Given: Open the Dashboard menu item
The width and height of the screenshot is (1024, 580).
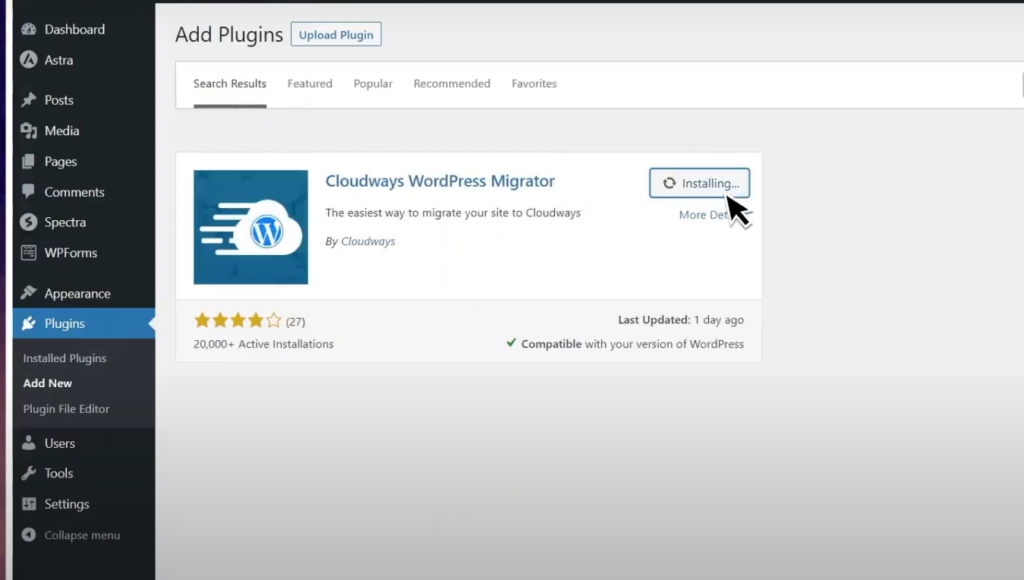Looking at the screenshot, I should 74,29.
